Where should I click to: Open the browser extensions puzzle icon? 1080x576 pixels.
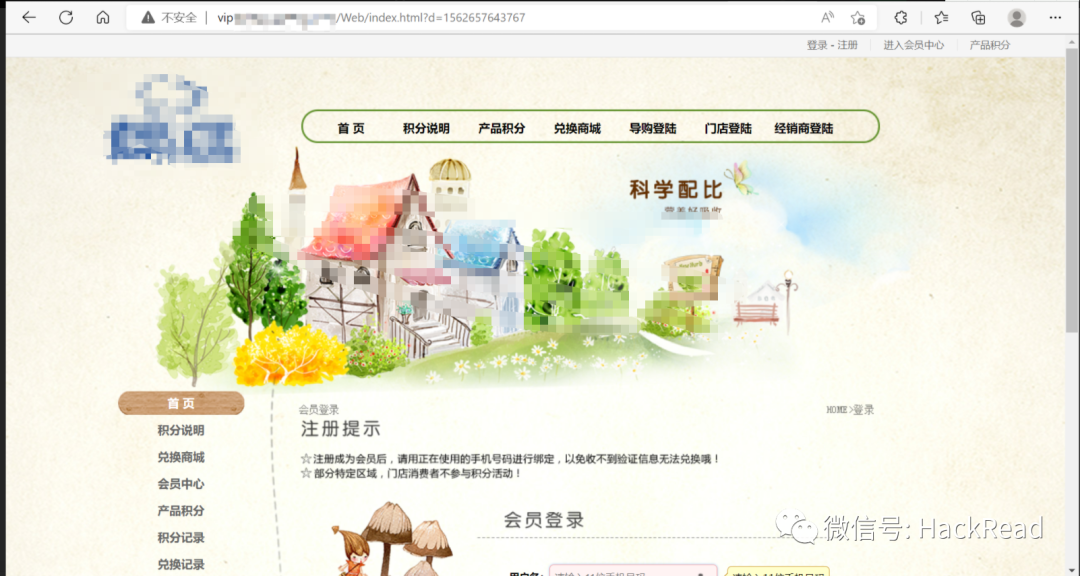(x=901, y=18)
